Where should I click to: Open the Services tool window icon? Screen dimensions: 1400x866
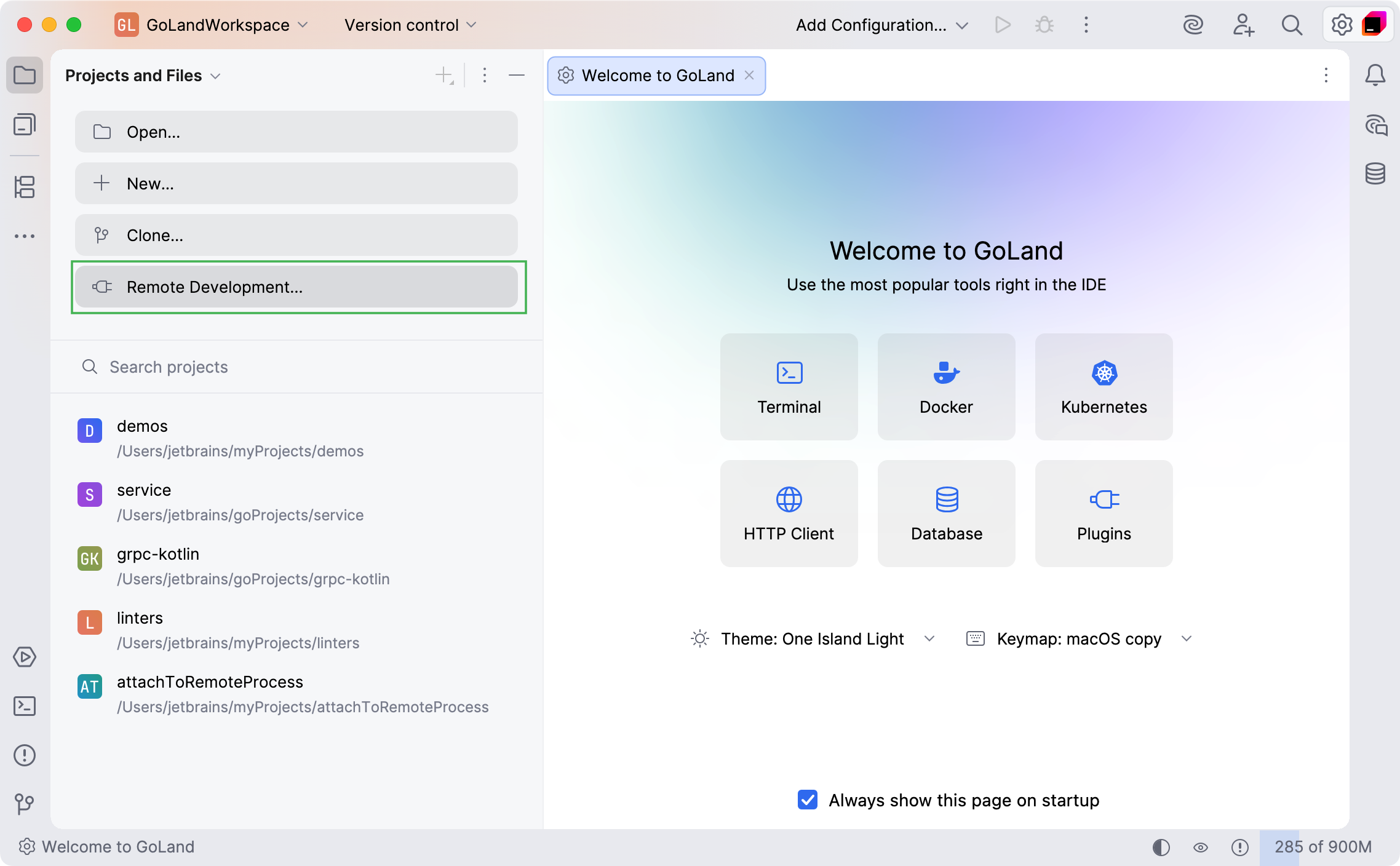[25, 657]
